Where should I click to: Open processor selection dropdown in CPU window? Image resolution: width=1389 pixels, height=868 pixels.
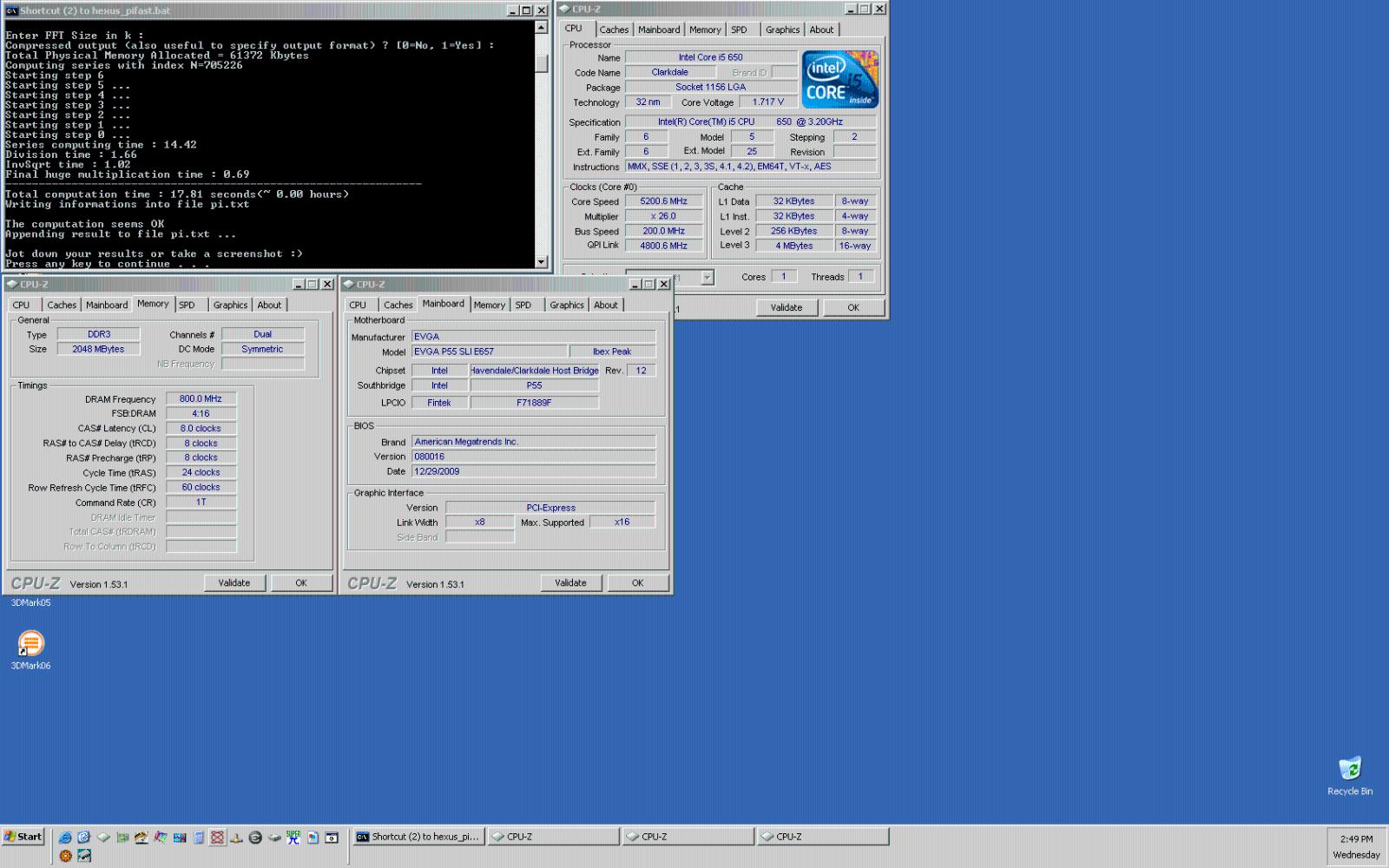[708, 278]
